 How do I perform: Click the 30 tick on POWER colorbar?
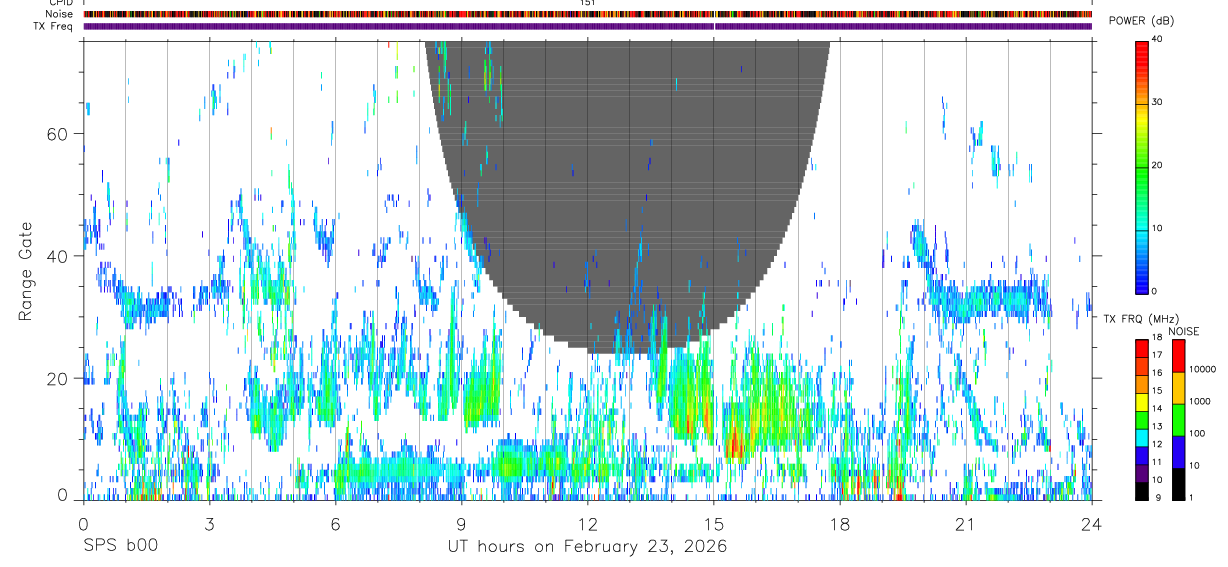(1158, 103)
